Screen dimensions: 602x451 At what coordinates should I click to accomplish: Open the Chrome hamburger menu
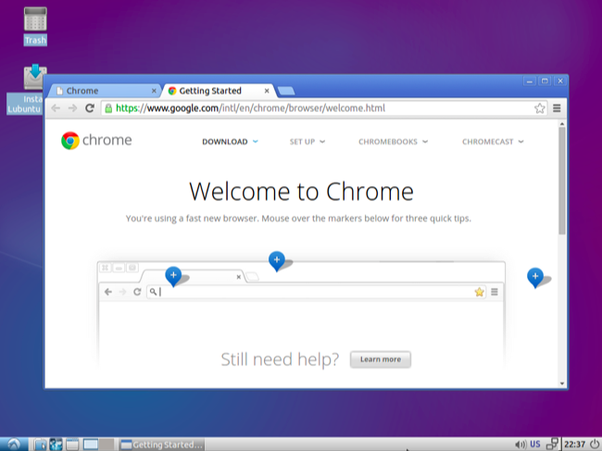click(557, 108)
